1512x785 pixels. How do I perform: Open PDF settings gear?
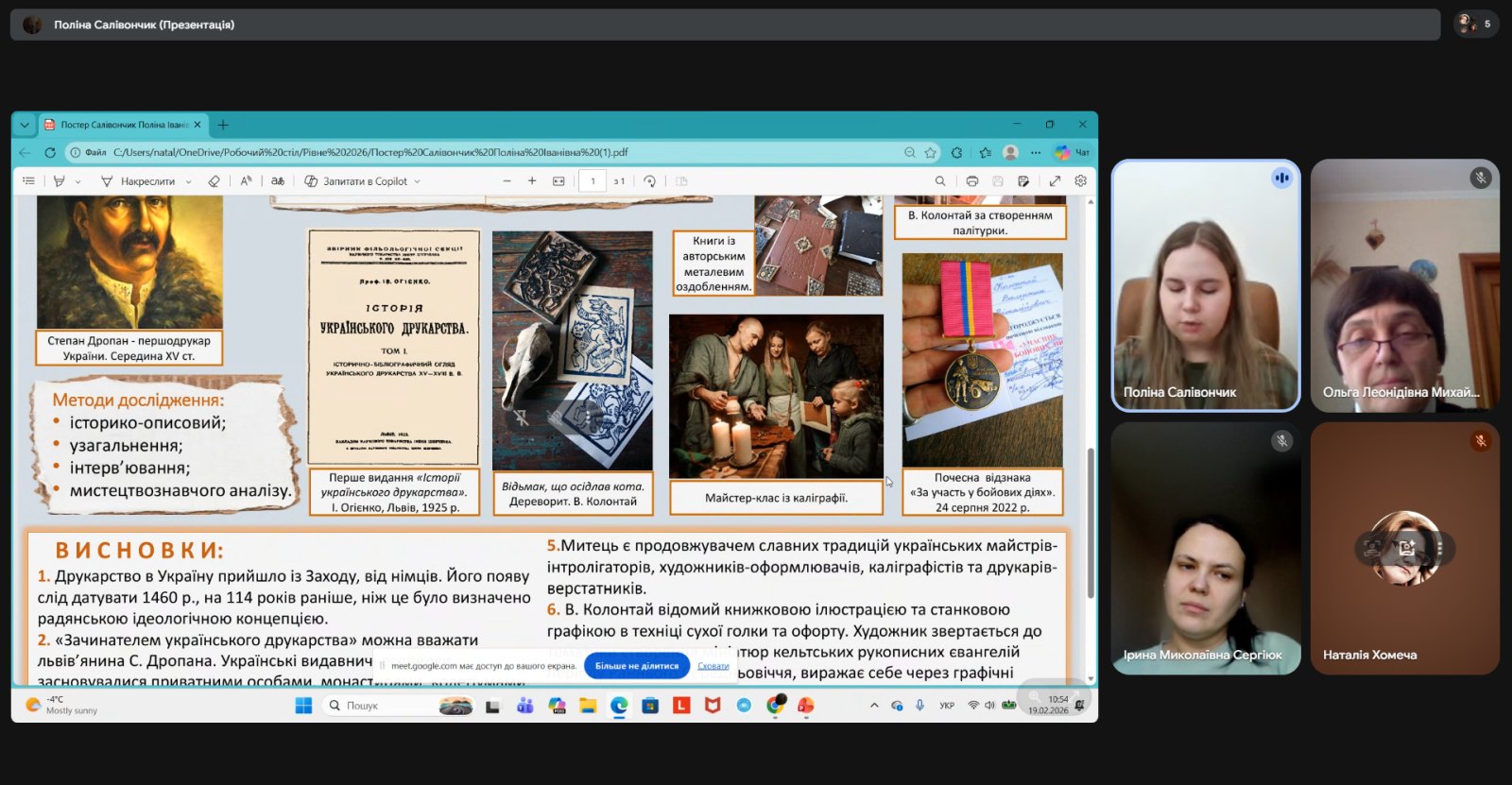tap(1081, 181)
